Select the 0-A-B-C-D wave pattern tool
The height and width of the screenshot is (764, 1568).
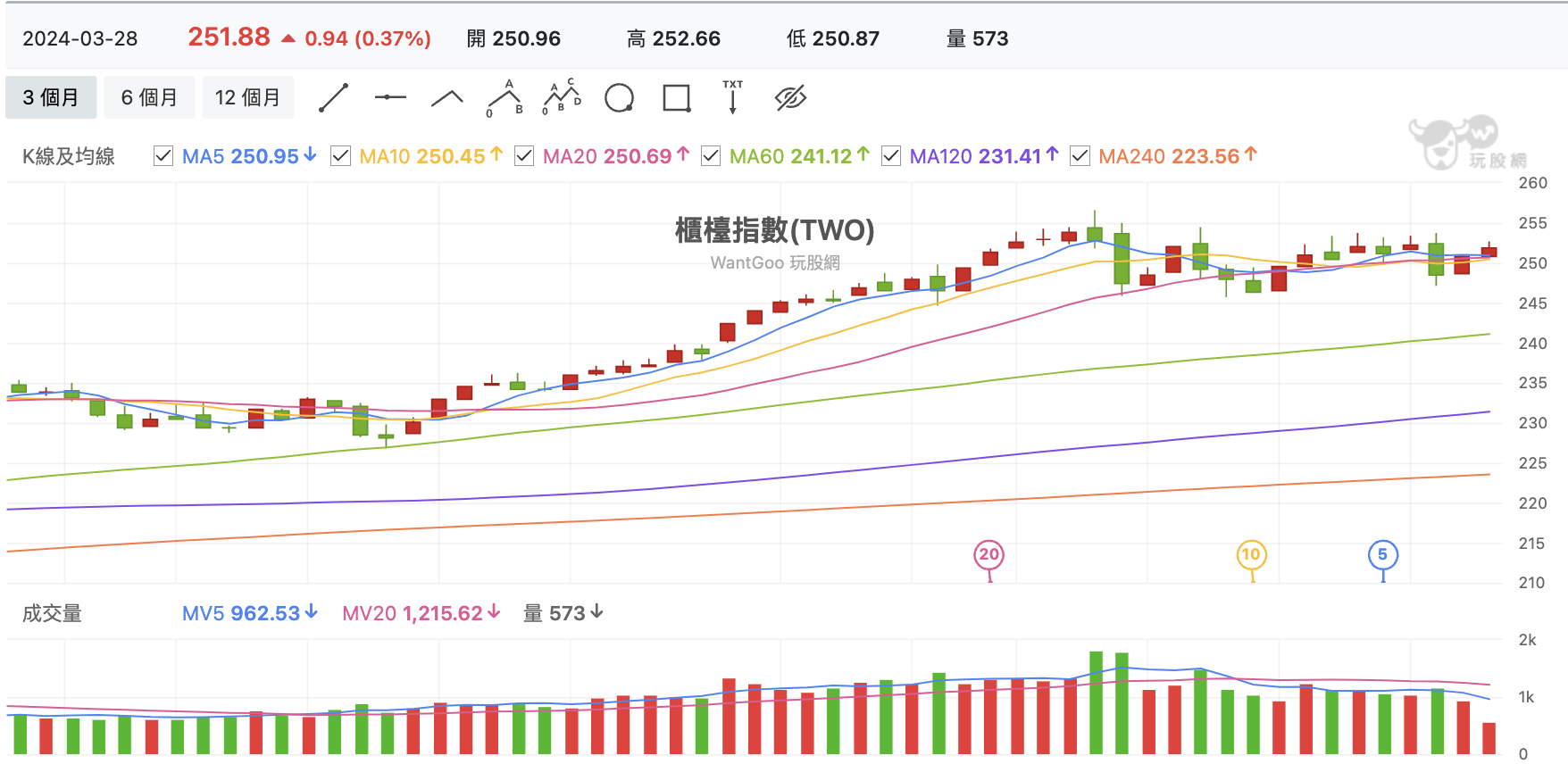click(x=562, y=97)
